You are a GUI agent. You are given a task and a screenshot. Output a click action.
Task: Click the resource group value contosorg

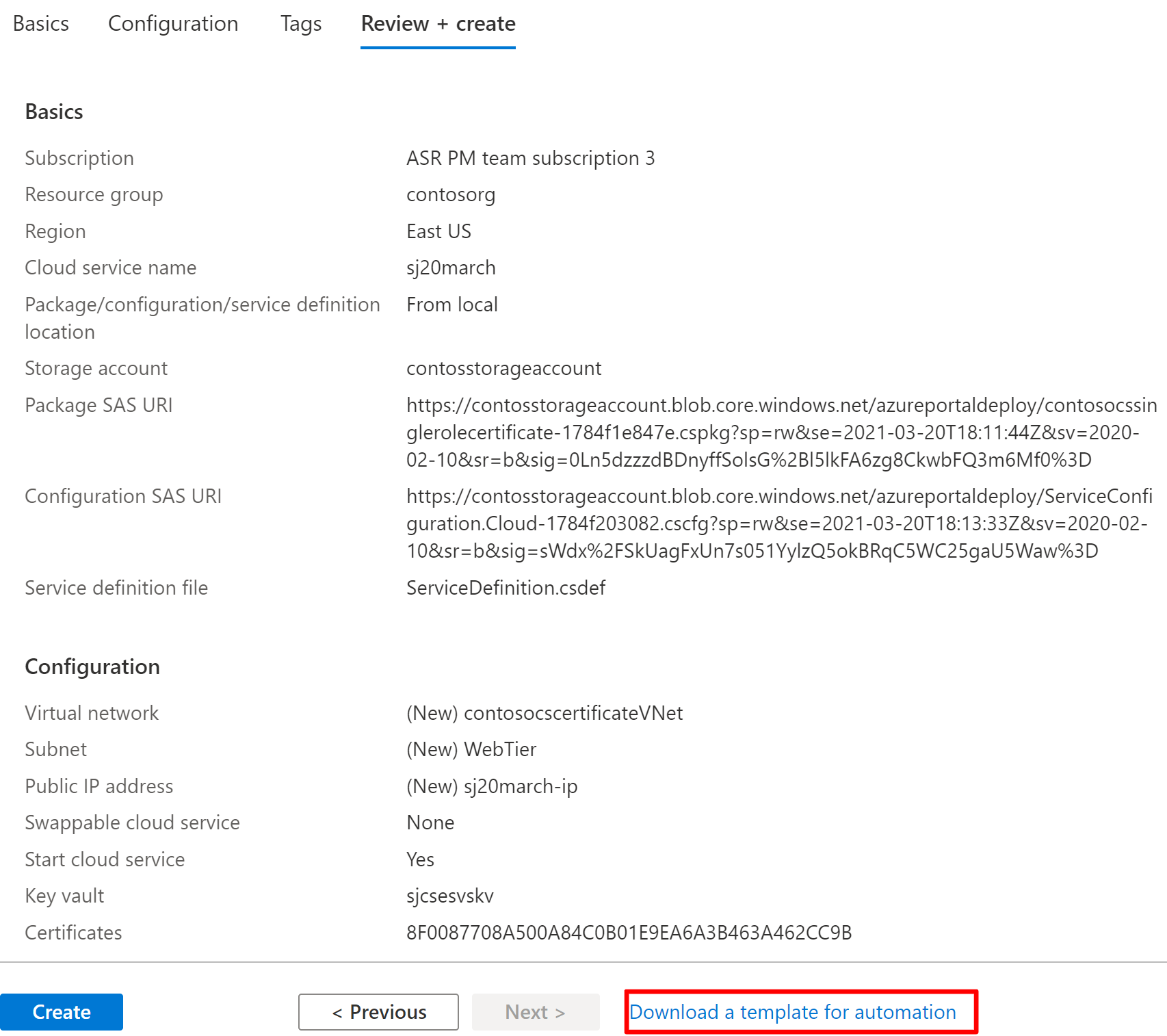click(x=451, y=194)
